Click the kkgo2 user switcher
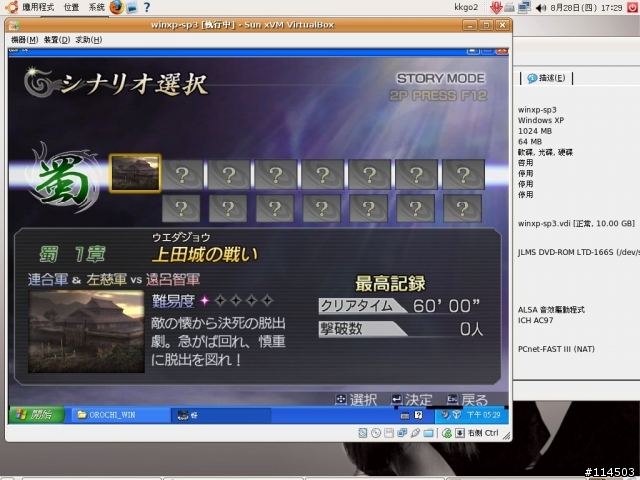The width and height of the screenshot is (640, 480). [x=466, y=7]
